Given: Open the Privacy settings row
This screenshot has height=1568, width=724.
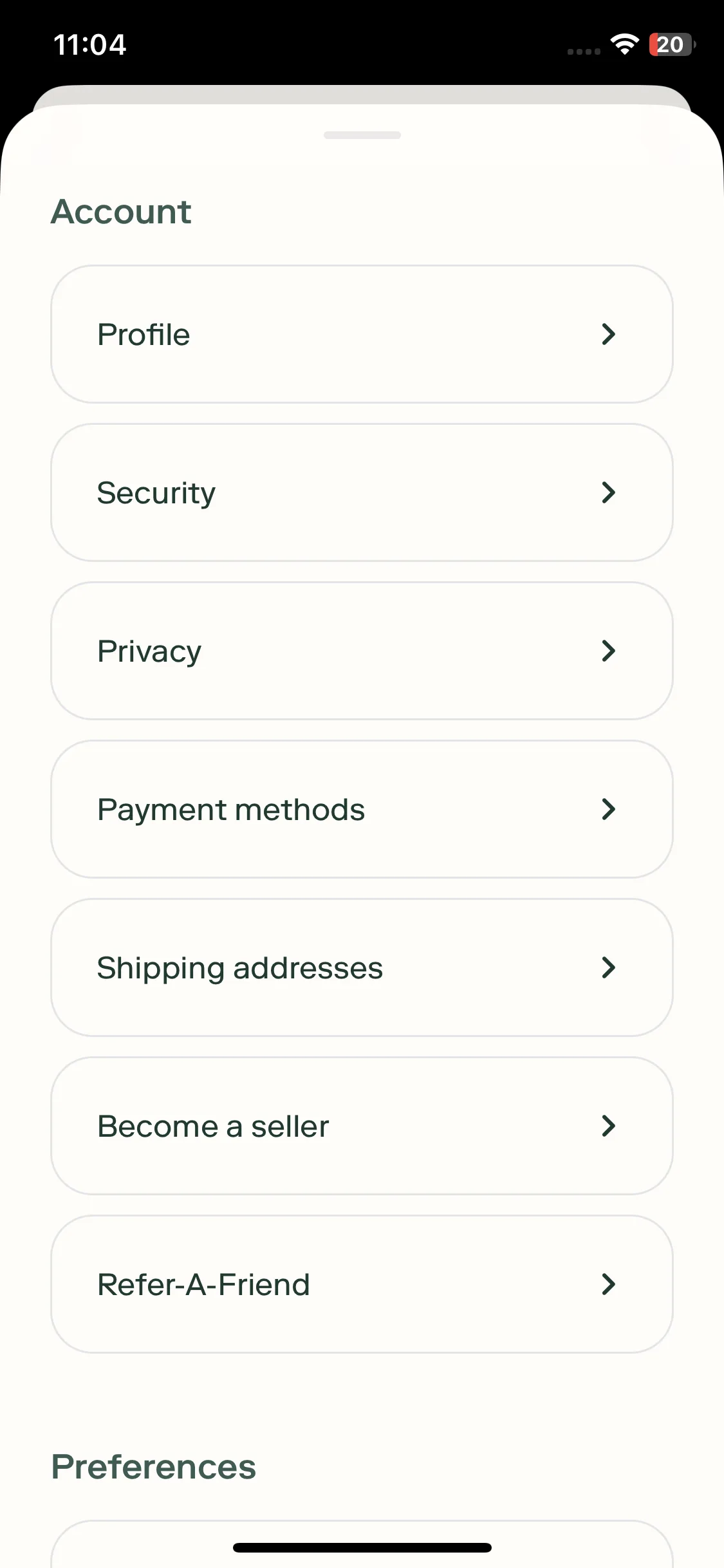Looking at the screenshot, I should point(362,651).
